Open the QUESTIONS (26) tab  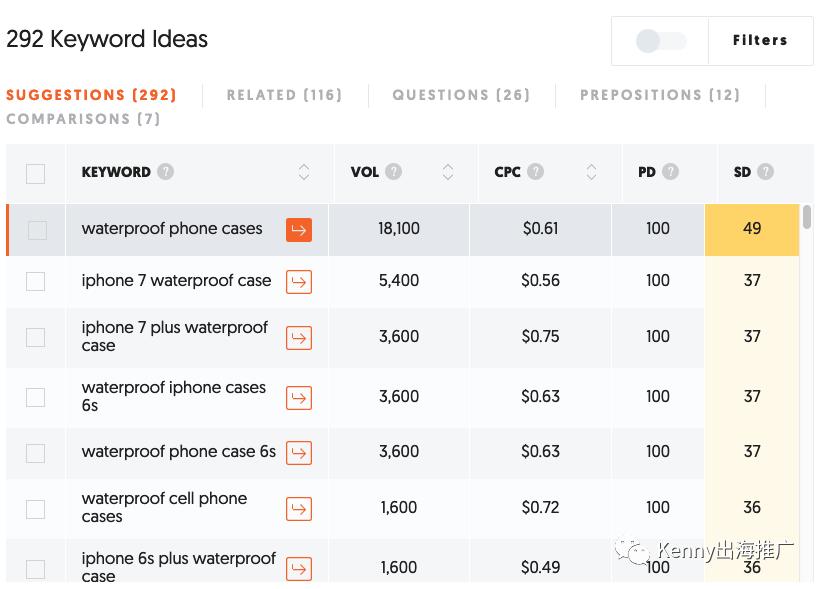coord(461,95)
